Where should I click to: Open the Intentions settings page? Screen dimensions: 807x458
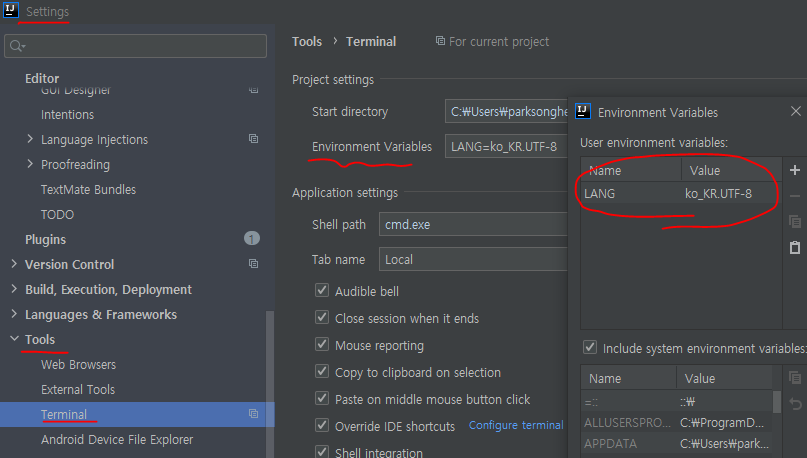(x=67, y=114)
